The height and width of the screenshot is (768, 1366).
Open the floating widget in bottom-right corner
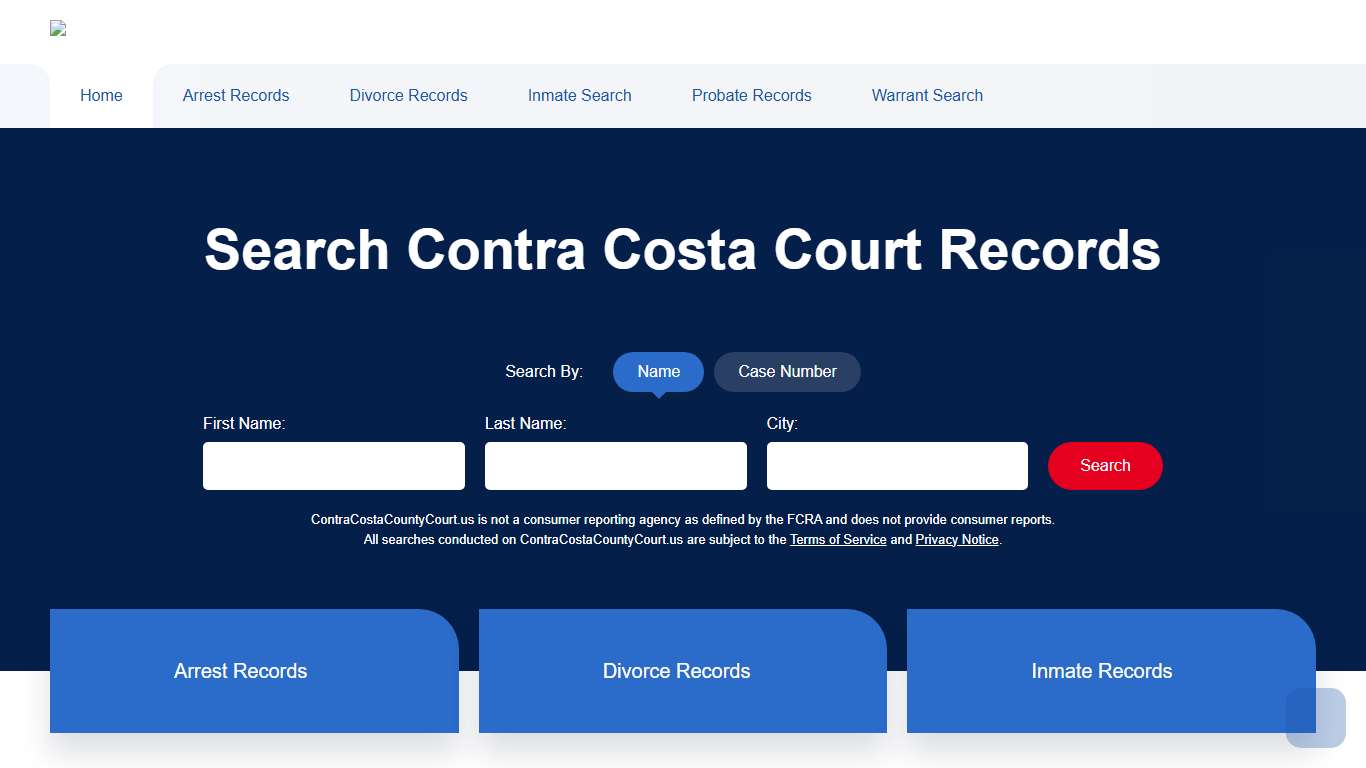click(x=1315, y=718)
